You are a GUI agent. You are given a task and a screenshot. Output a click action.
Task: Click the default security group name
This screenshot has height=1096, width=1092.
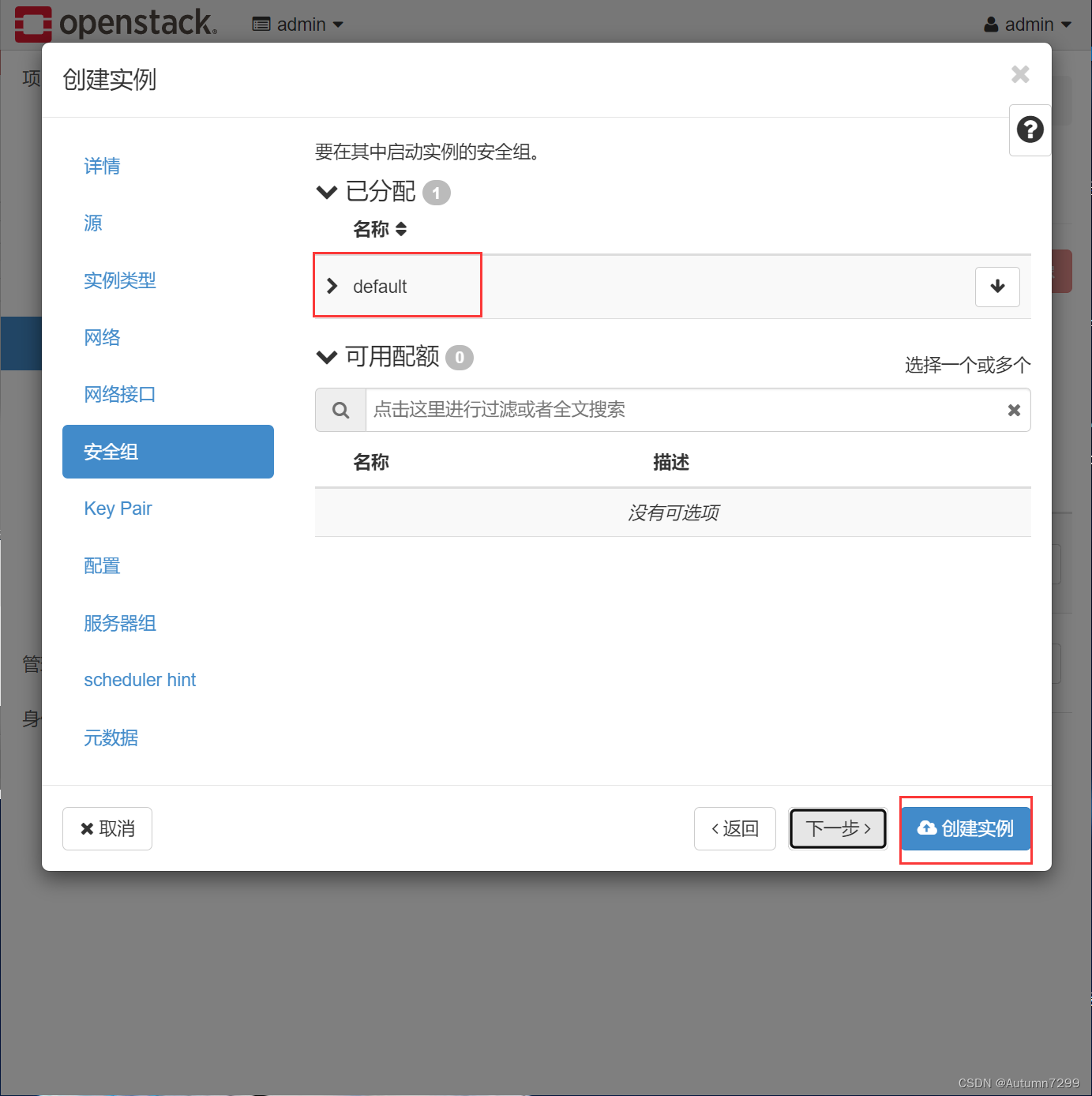380,287
